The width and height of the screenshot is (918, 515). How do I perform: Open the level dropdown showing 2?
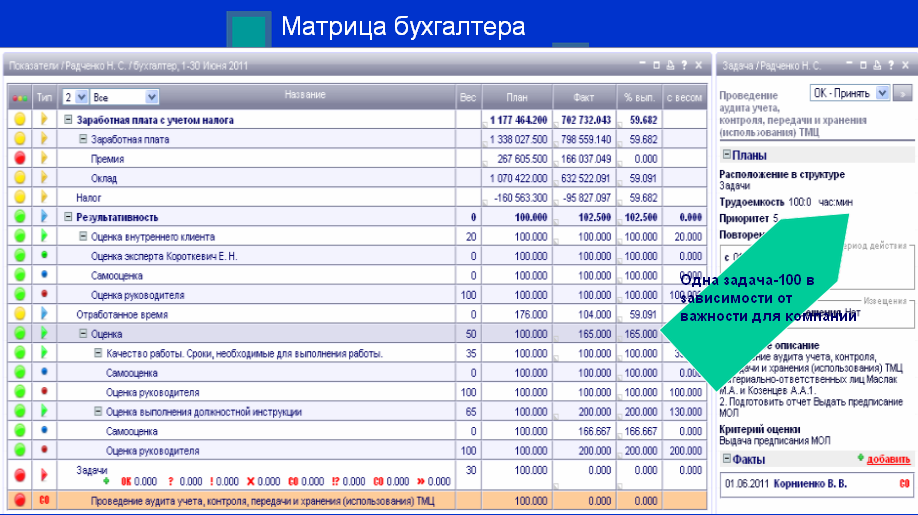point(75,97)
